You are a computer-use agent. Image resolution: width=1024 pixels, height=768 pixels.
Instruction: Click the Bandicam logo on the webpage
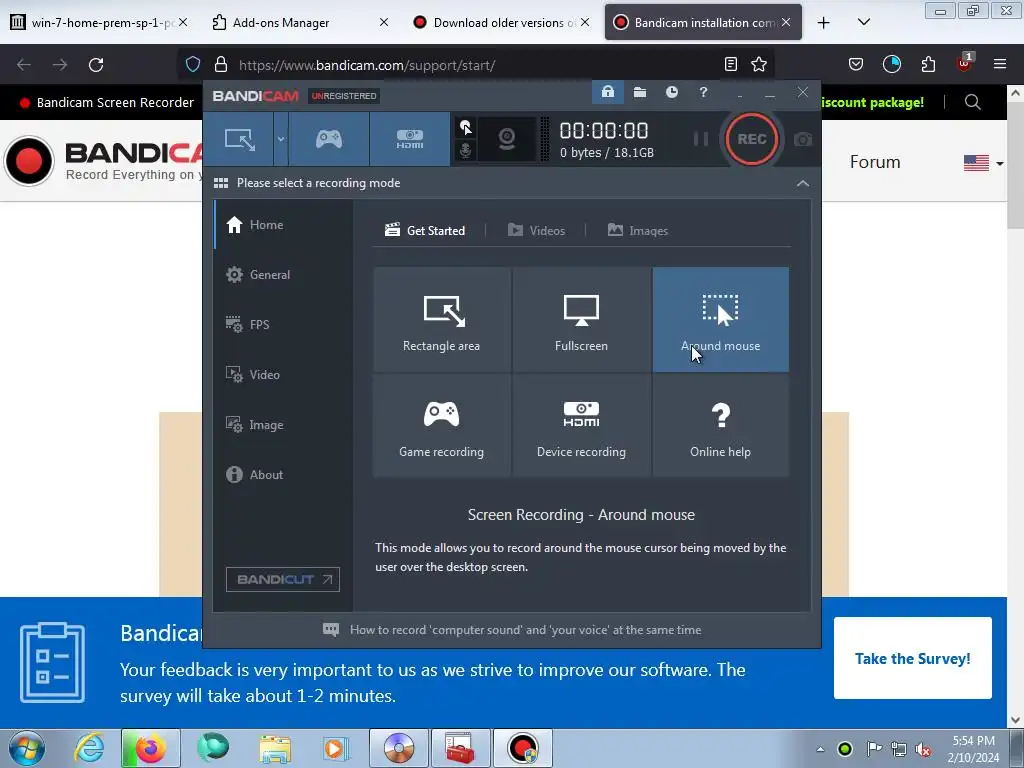click(104, 161)
